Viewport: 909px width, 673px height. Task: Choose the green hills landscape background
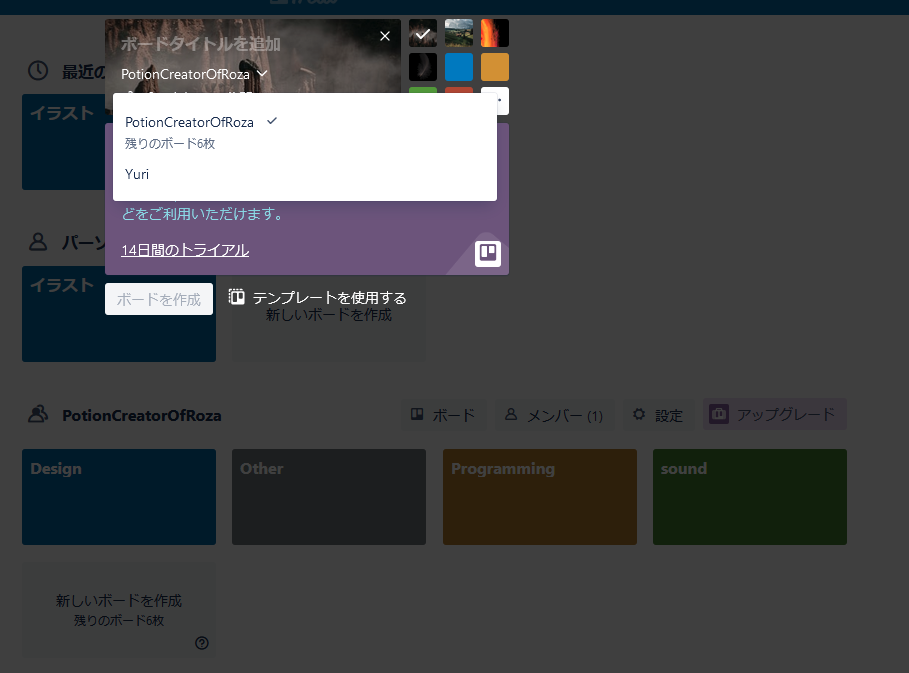[x=459, y=33]
